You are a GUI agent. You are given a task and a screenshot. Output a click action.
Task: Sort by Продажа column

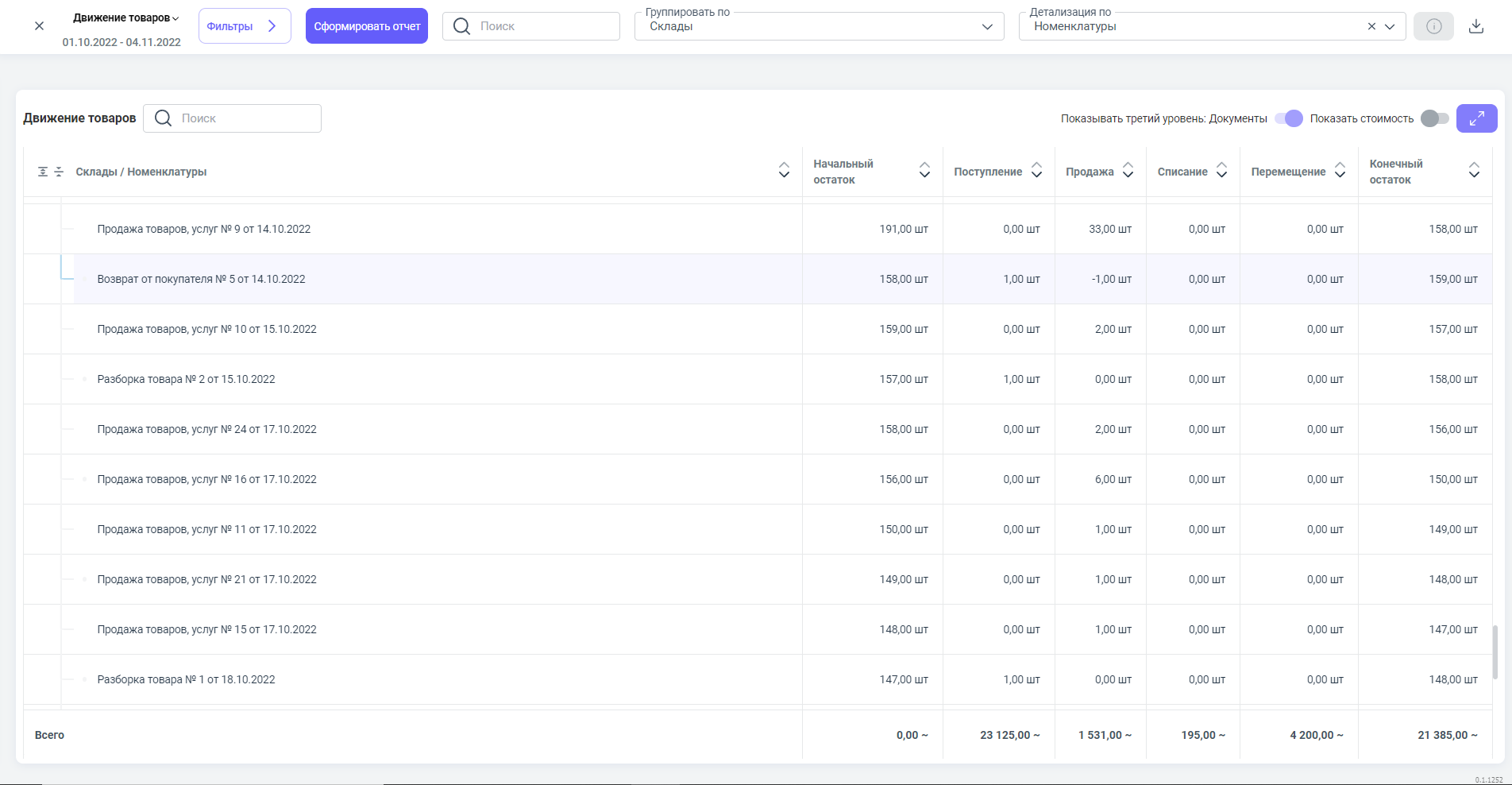1128,171
